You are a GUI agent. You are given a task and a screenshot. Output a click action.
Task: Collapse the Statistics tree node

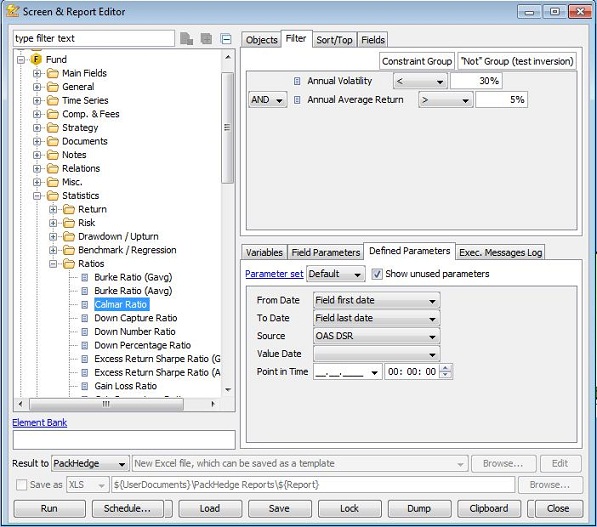coord(37,196)
